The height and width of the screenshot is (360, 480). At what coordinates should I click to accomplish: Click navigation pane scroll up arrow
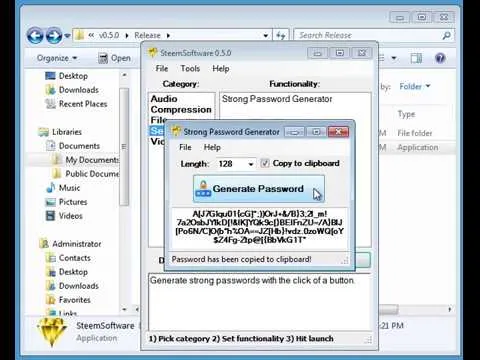124,75
